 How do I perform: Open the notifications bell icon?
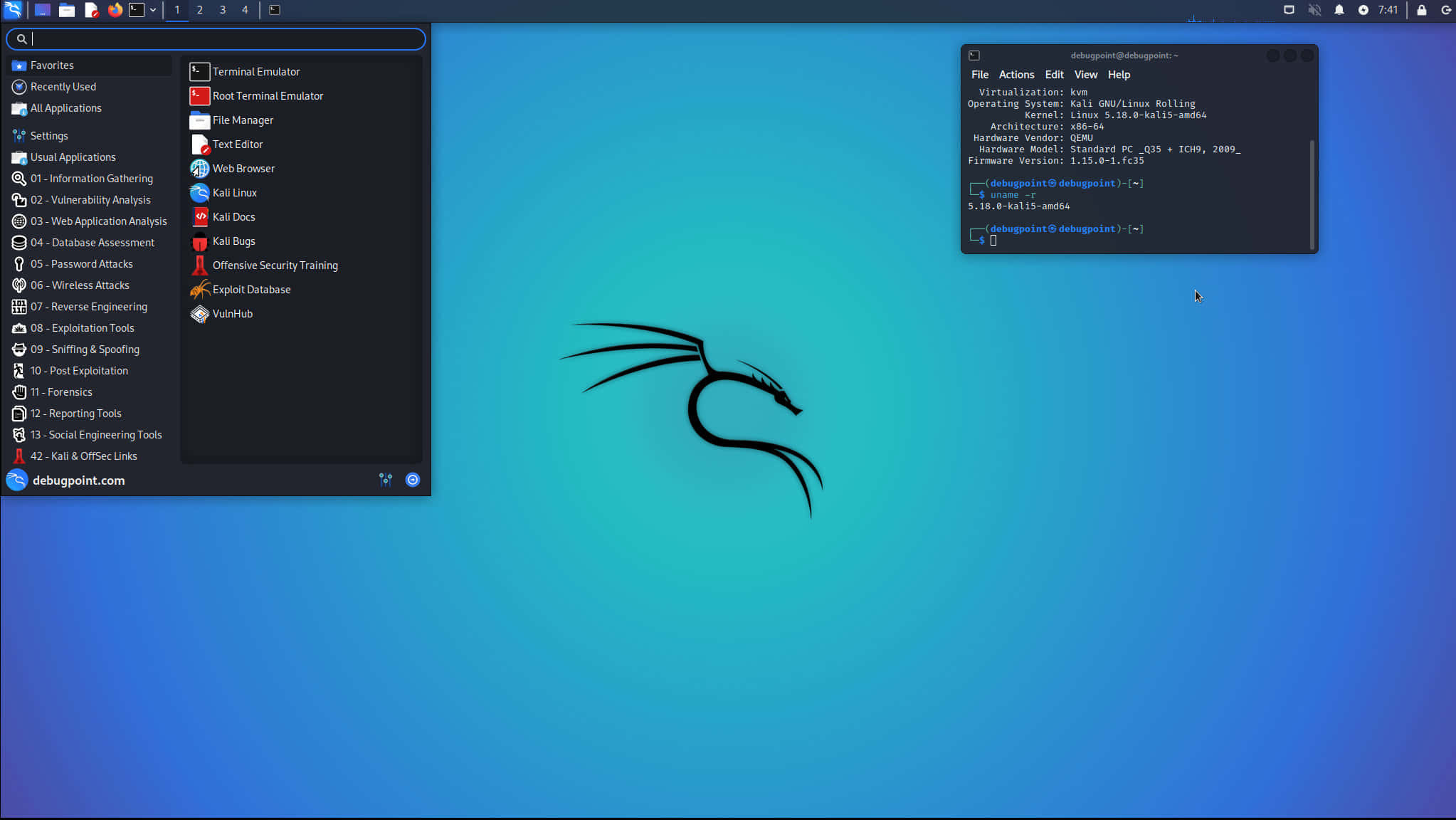pyautogui.click(x=1339, y=10)
